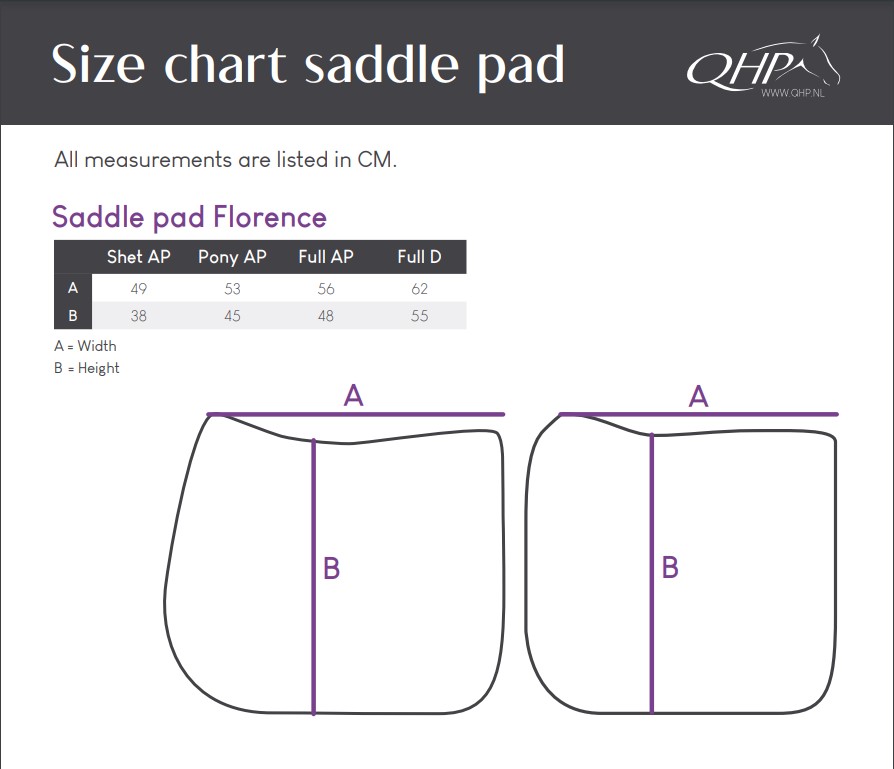The width and height of the screenshot is (894, 769).
Task: Open the WWW.QHP.NL website text
Action: [793, 93]
